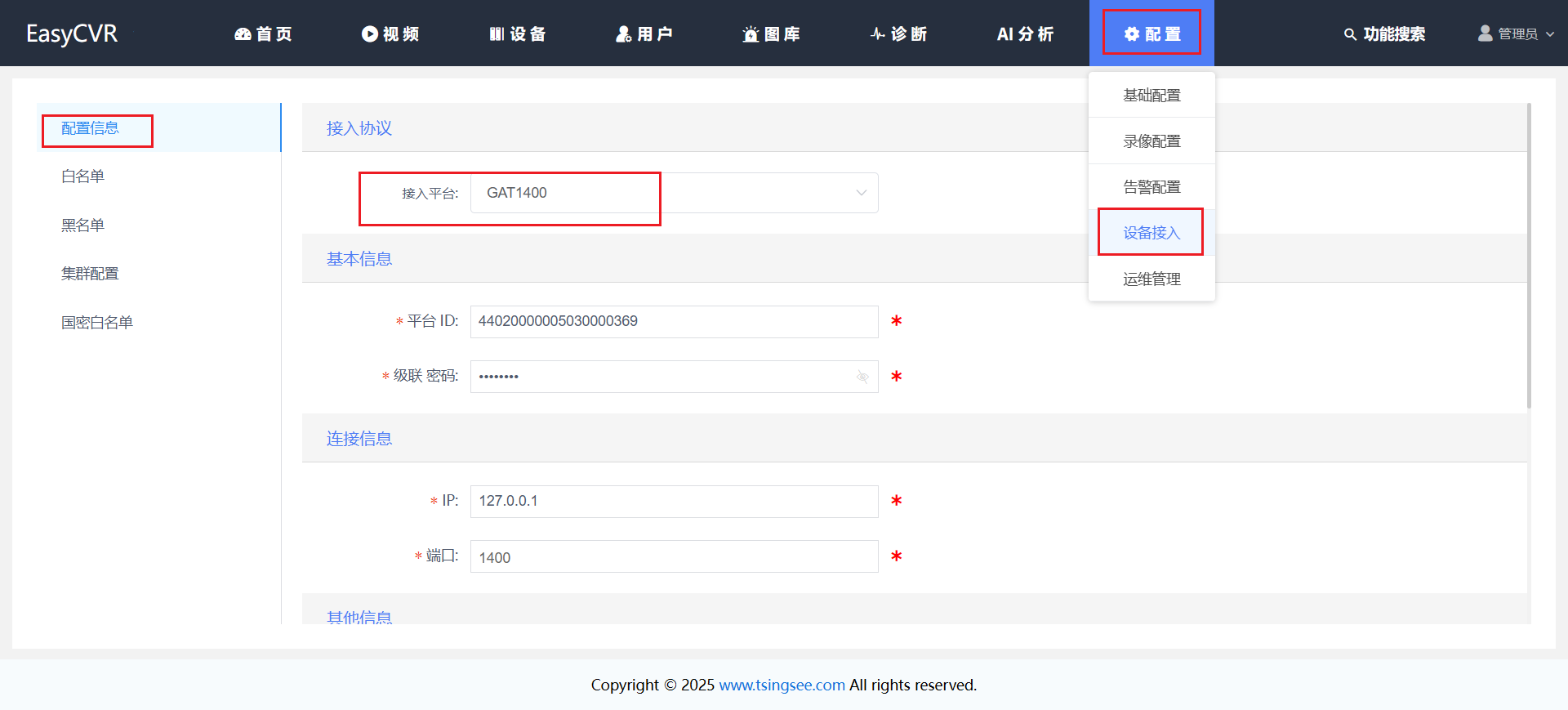The height and width of the screenshot is (710, 1568).
Task: Click the gear icon beside 配置
Action: click(1132, 33)
